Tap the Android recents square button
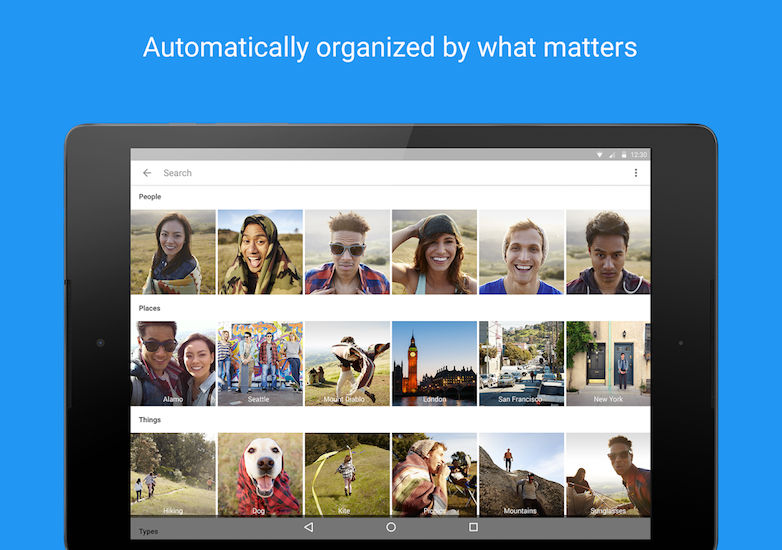782x550 pixels. tap(473, 527)
